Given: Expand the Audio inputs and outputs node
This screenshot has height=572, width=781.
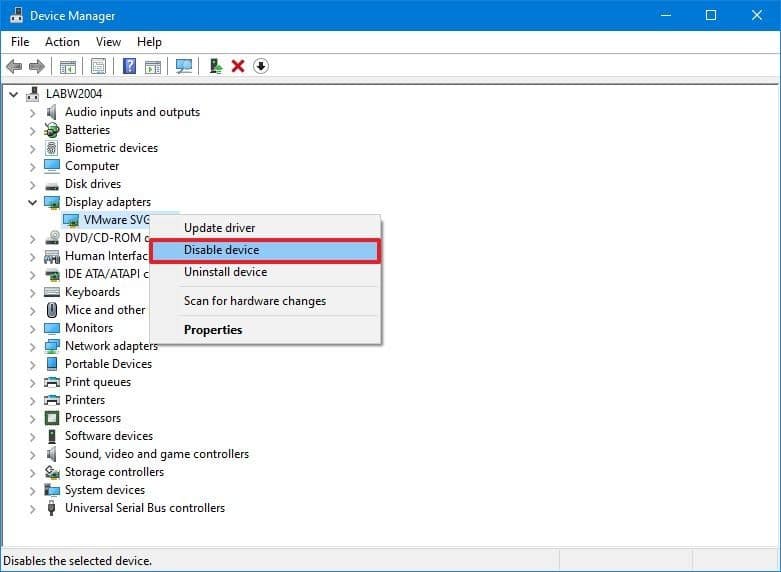Looking at the screenshot, I should 33,112.
